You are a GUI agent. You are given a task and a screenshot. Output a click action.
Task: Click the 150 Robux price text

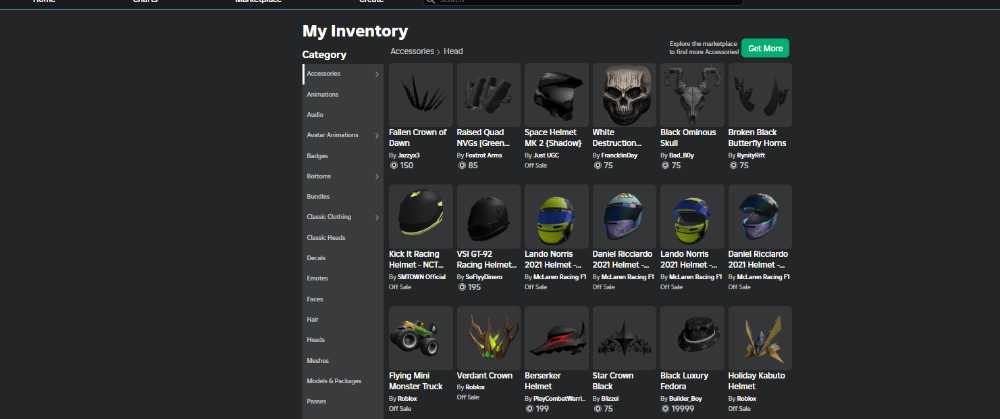pyautogui.click(x=406, y=165)
